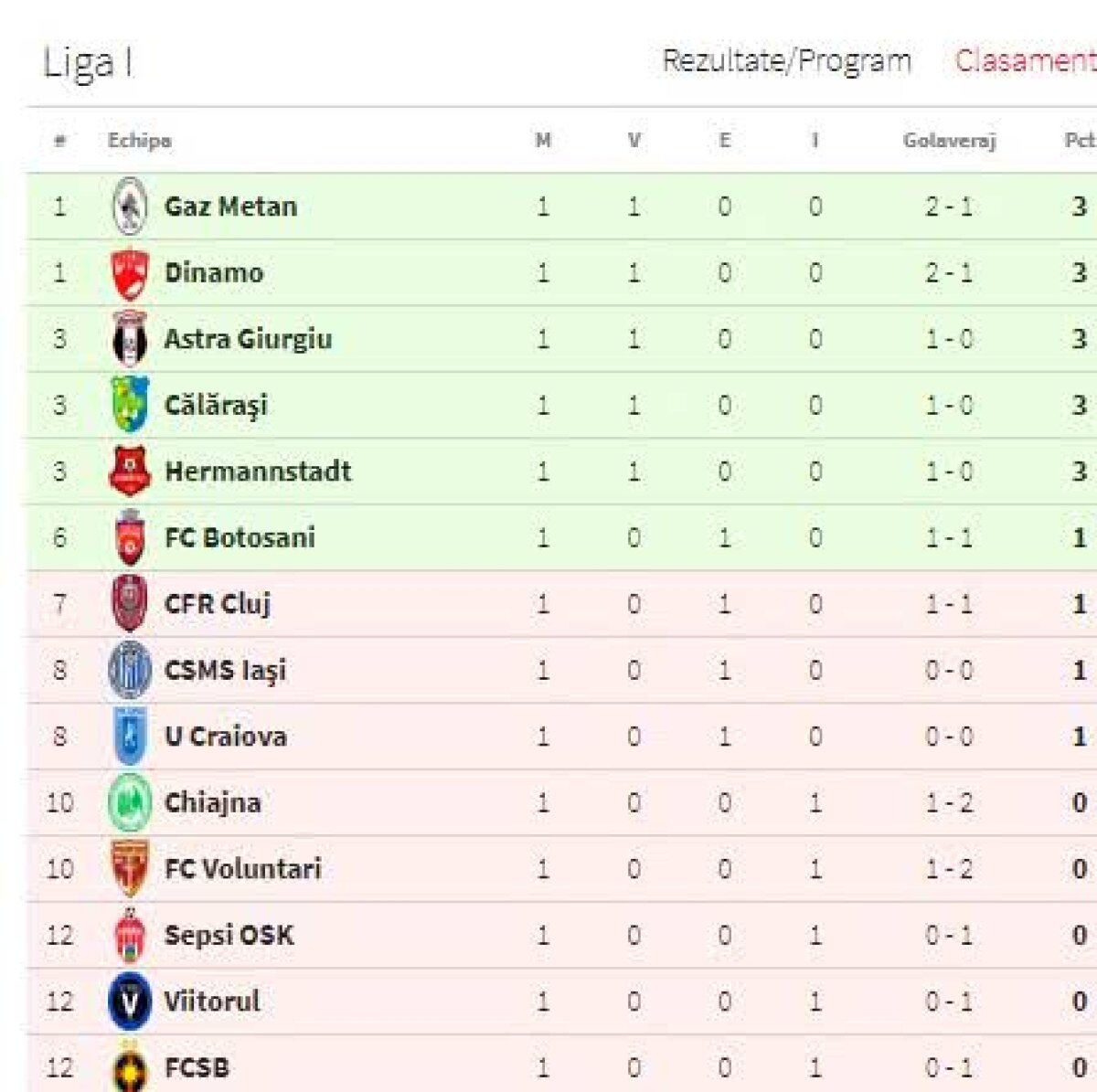Click the Gaz Metan club crest

pyautogui.click(x=130, y=207)
